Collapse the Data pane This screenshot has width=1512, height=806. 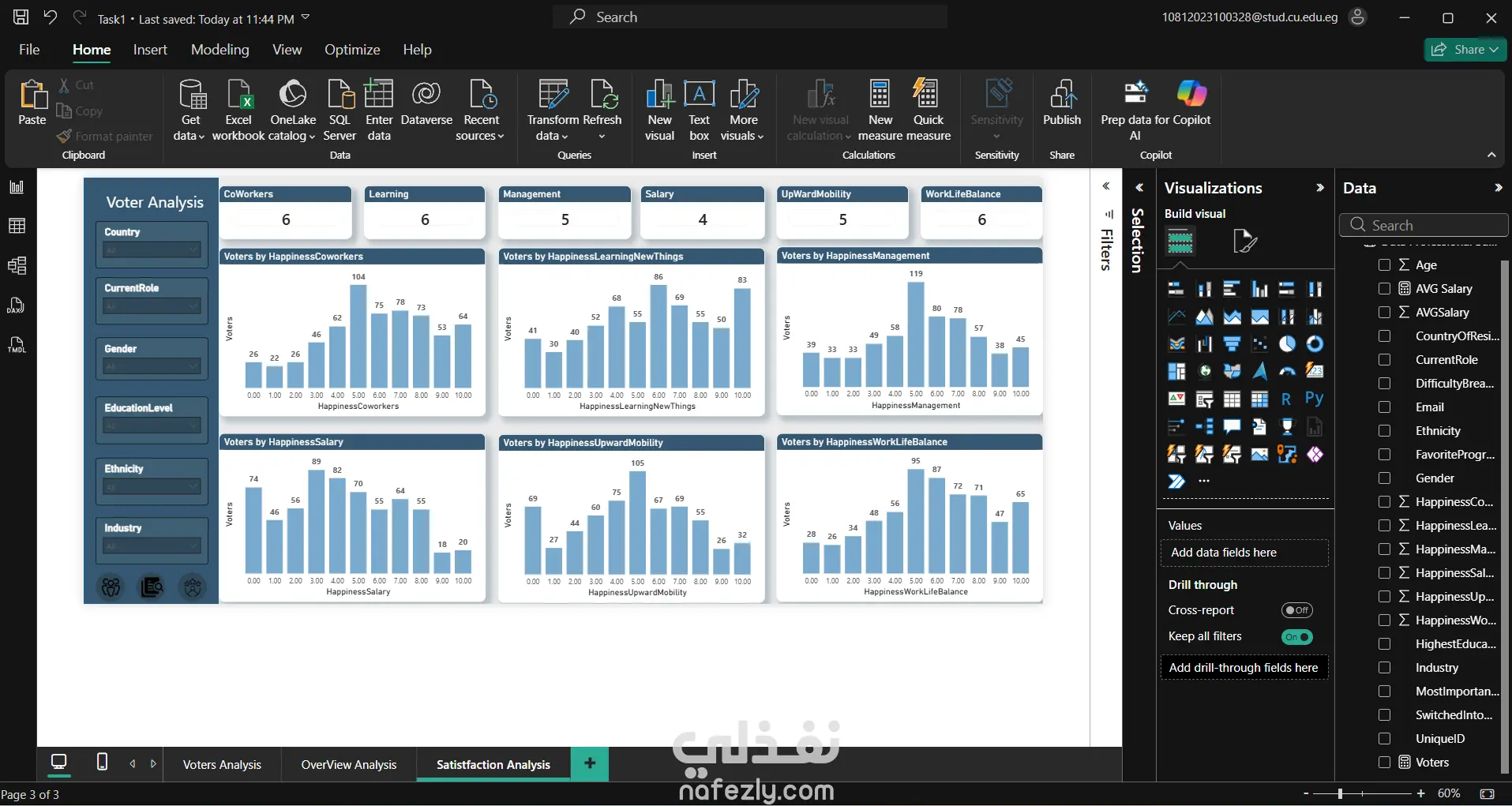pyautogui.click(x=1498, y=188)
